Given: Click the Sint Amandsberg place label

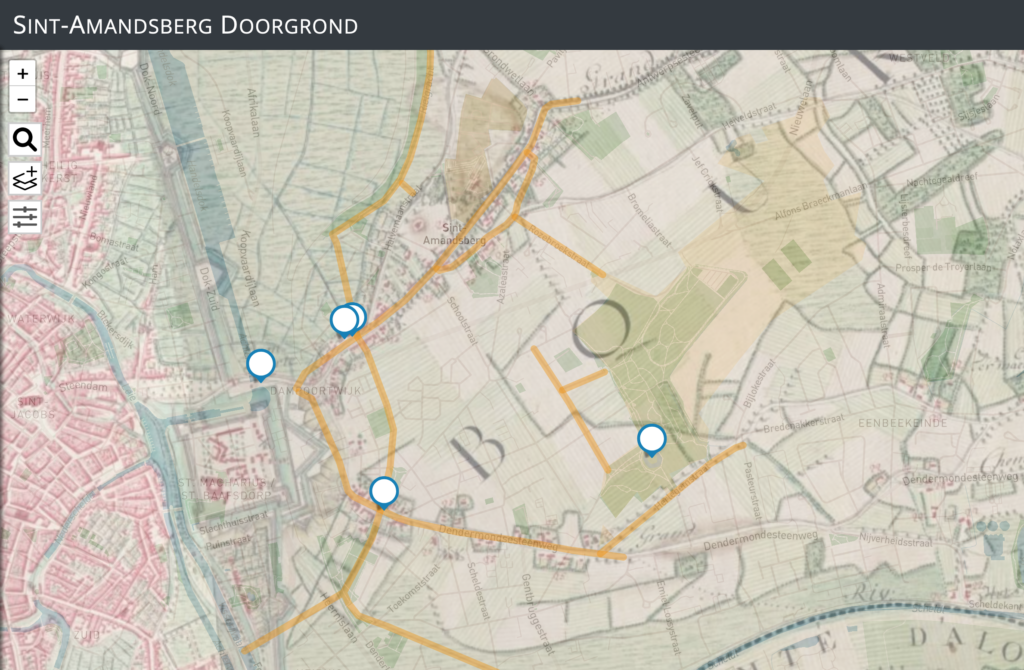Looking at the screenshot, I should pos(454,234).
